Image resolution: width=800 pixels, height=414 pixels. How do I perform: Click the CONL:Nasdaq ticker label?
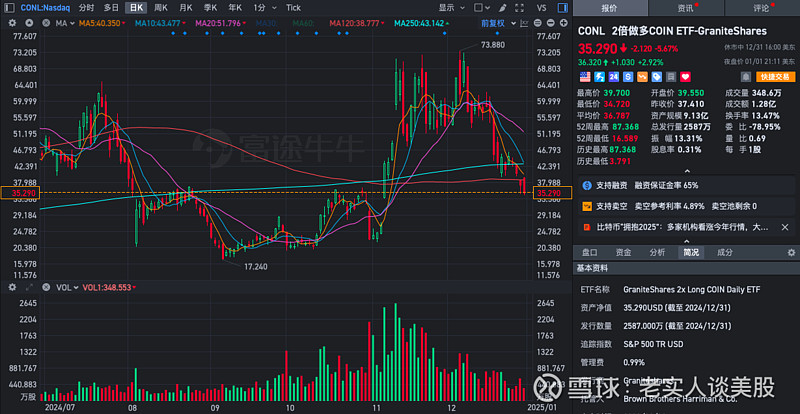(x=46, y=8)
